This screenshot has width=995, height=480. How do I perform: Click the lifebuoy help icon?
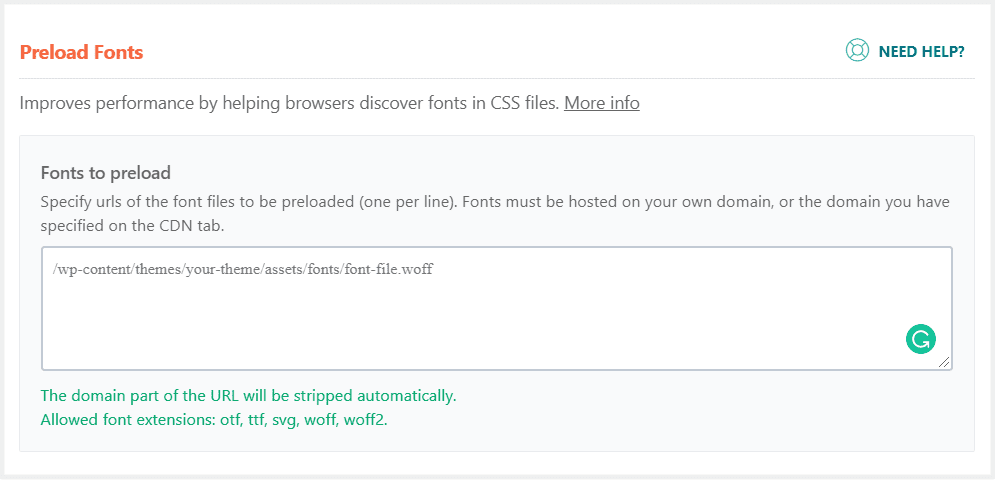pyautogui.click(x=857, y=51)
